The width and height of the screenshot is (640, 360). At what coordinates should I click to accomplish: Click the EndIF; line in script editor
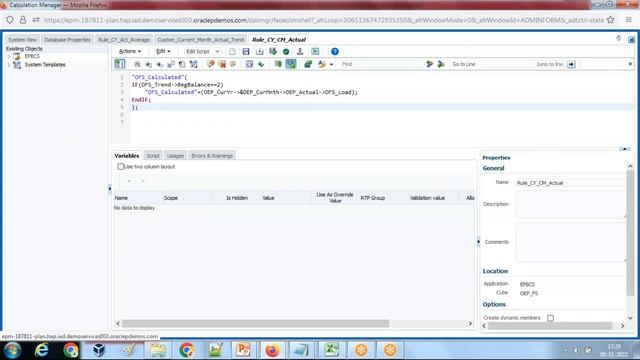click(x=141, y=100)
